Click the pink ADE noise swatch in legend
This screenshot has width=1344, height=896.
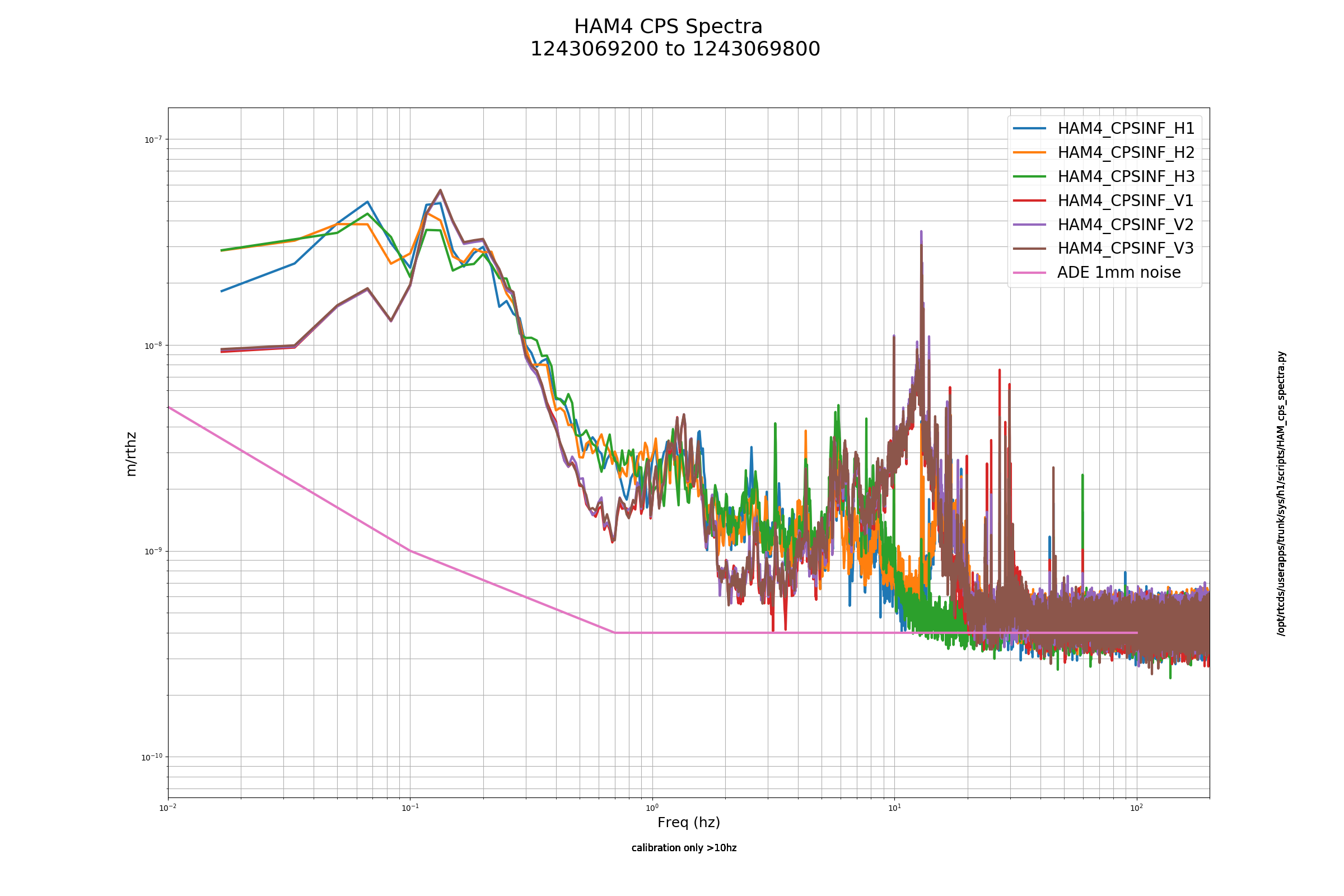[x=1030, y=273]
